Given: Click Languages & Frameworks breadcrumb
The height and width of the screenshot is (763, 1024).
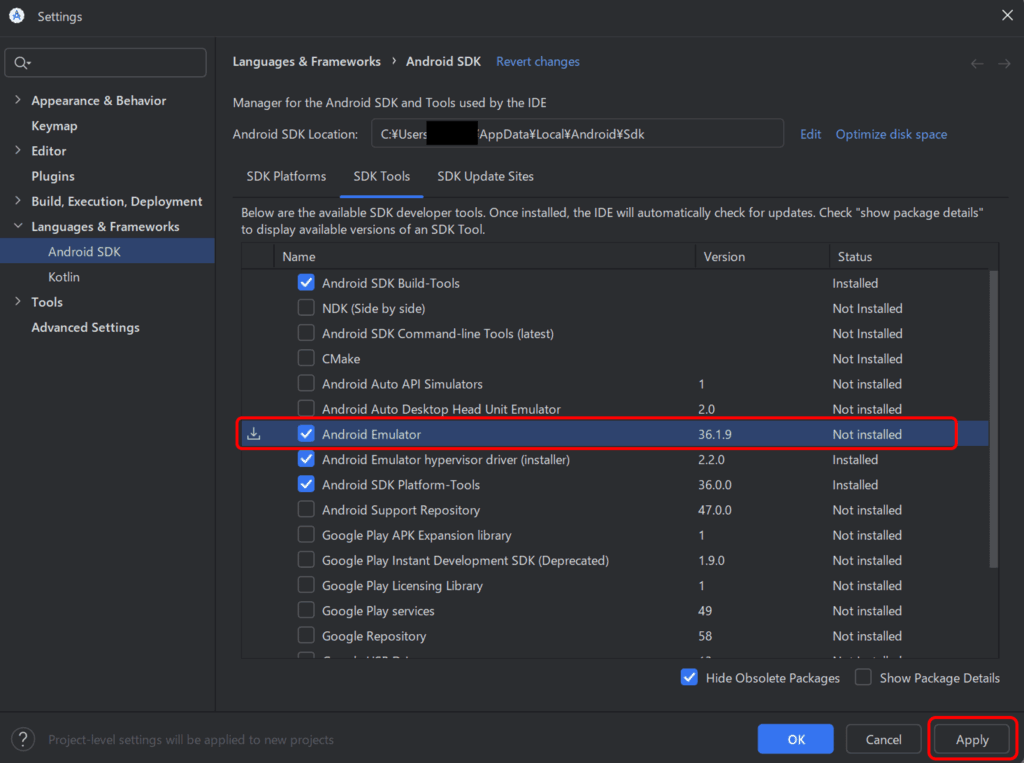Looking at the screenshot, I should pos(306,61).
